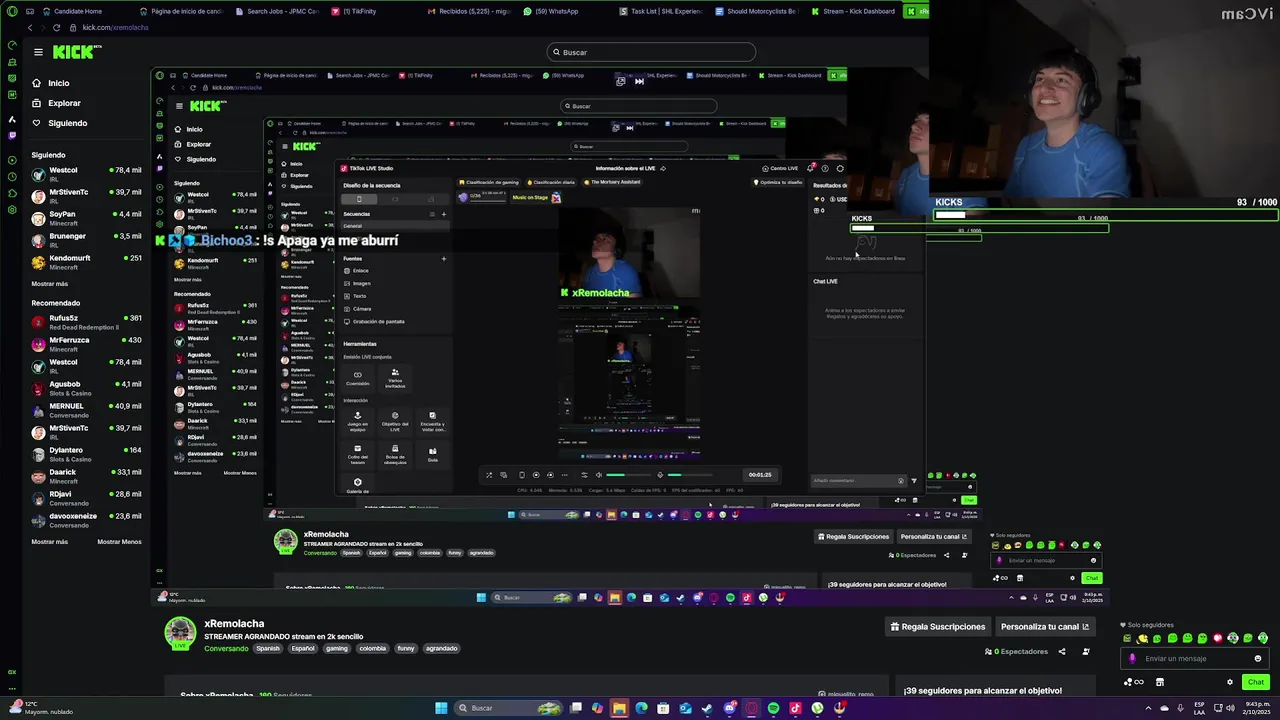
Task: Open Kendomurft in the outermost Siguiendo list
Action: [x=86, y=262]
